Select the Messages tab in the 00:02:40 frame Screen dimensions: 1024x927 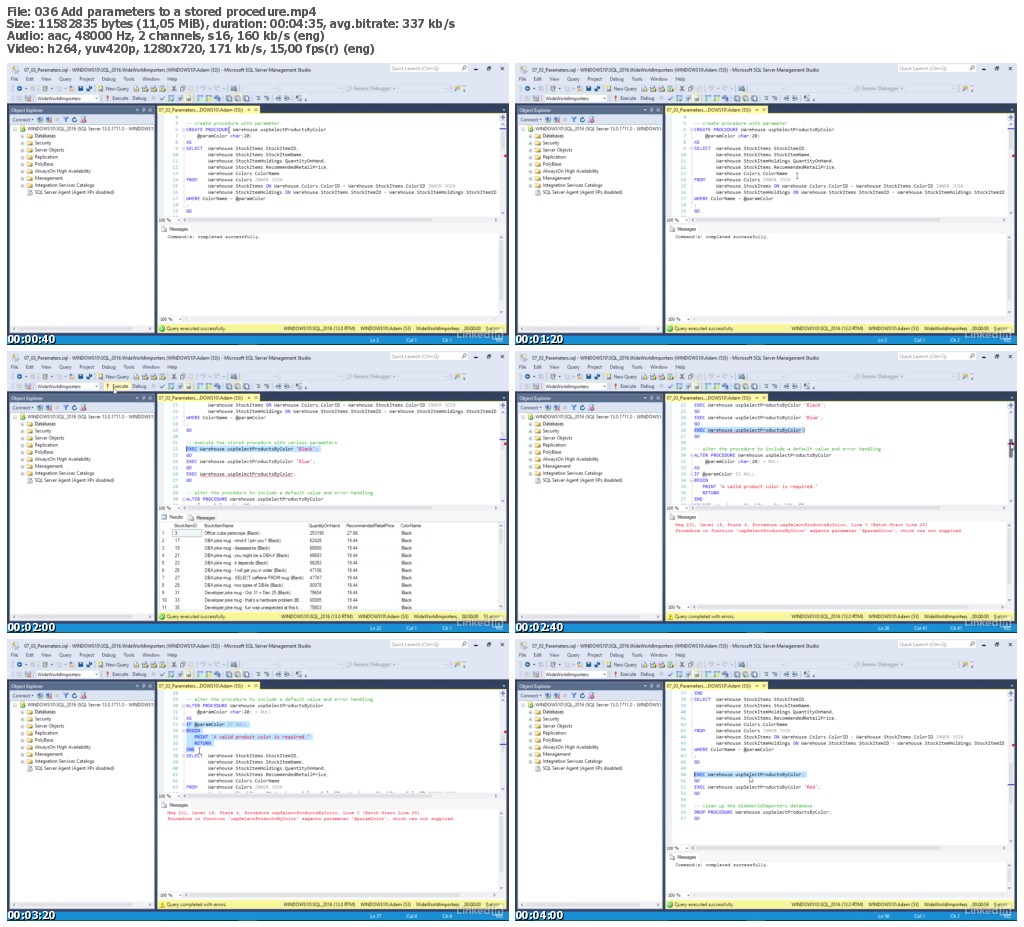(684, 517)
